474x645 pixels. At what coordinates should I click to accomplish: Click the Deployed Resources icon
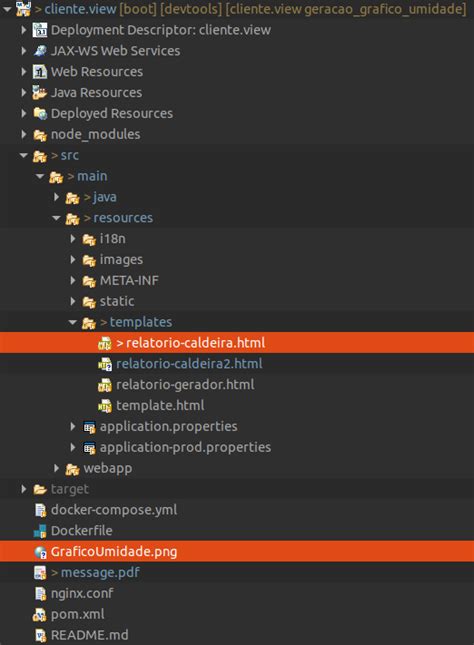click(x=40, y=113)
